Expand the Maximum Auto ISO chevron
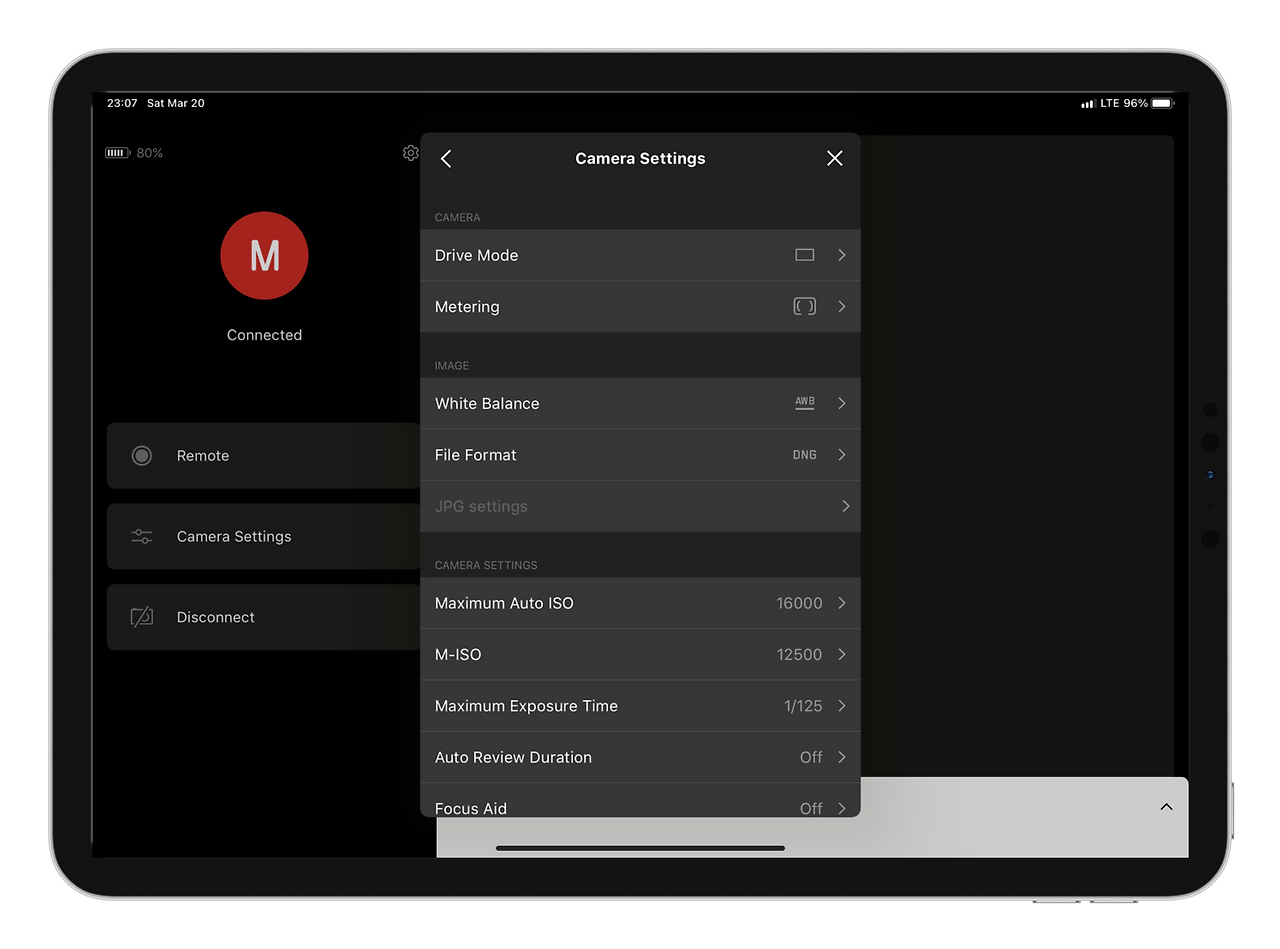This screenshot has width=1280, height=949. coord(842,603)
